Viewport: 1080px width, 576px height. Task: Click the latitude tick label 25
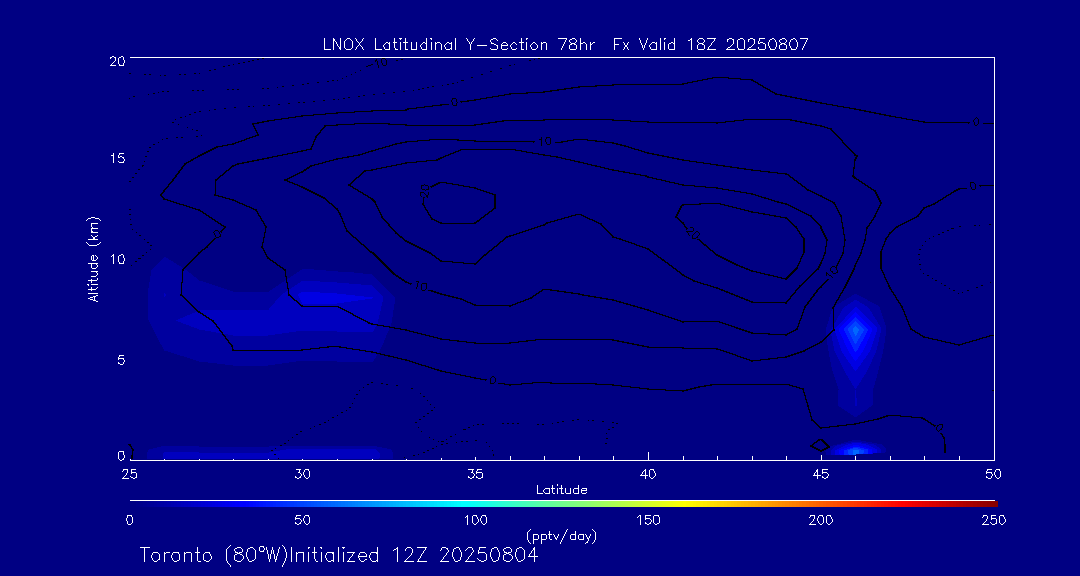[x=130, y=472]
